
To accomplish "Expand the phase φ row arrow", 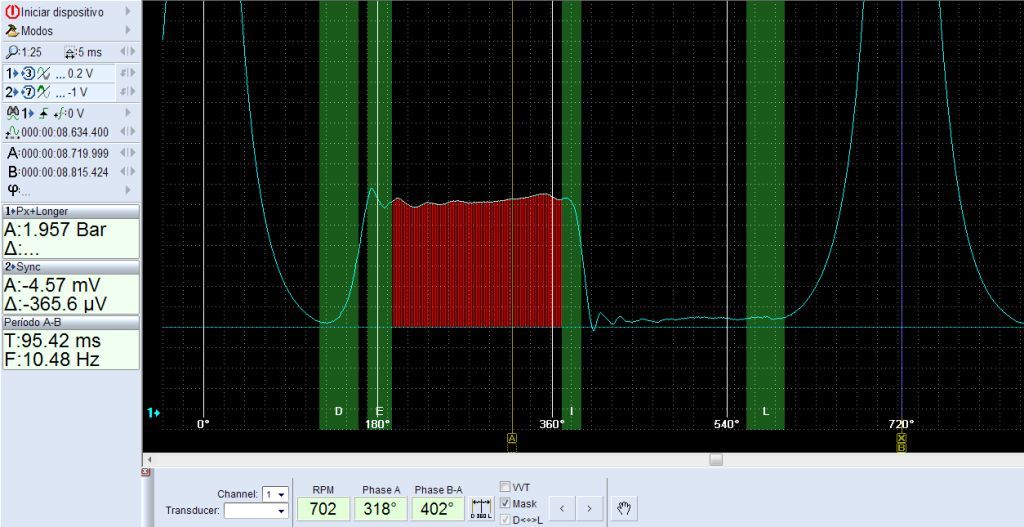I will coord(127,189).
